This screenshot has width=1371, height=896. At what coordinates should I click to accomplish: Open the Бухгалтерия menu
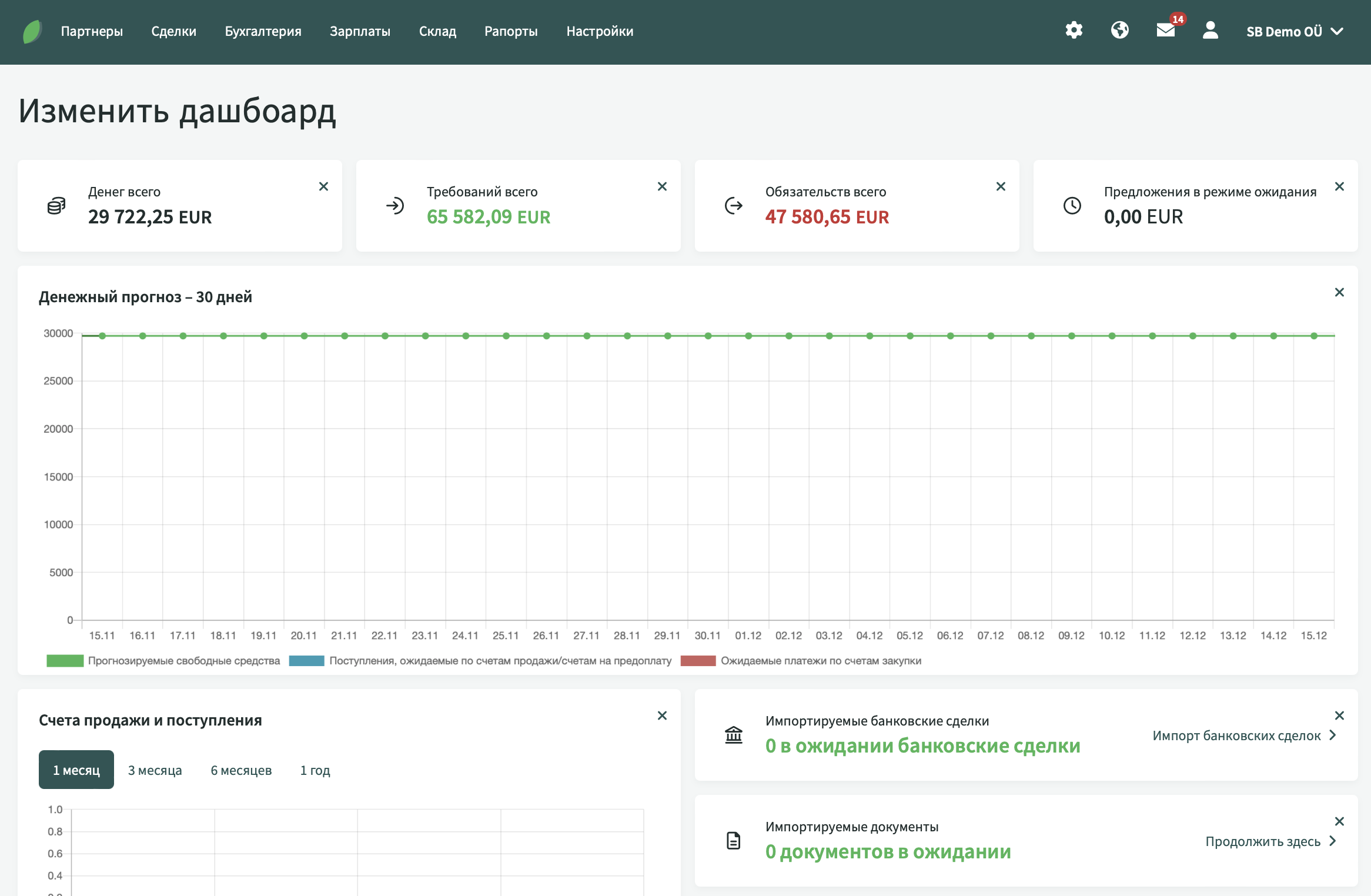point(263,32)
